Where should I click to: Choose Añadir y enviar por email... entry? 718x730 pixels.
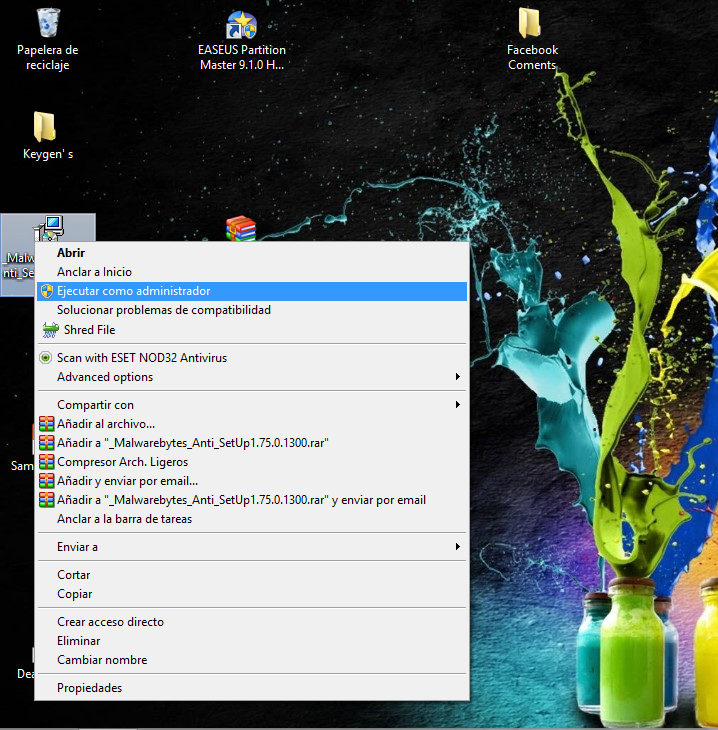click(252, 481)
